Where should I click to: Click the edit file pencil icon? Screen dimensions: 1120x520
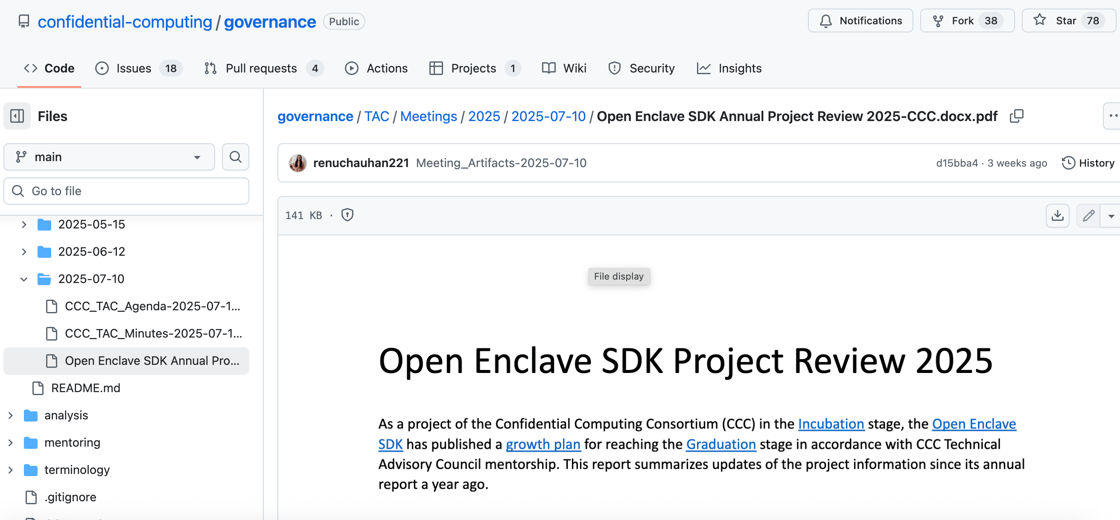[1088, 216]
